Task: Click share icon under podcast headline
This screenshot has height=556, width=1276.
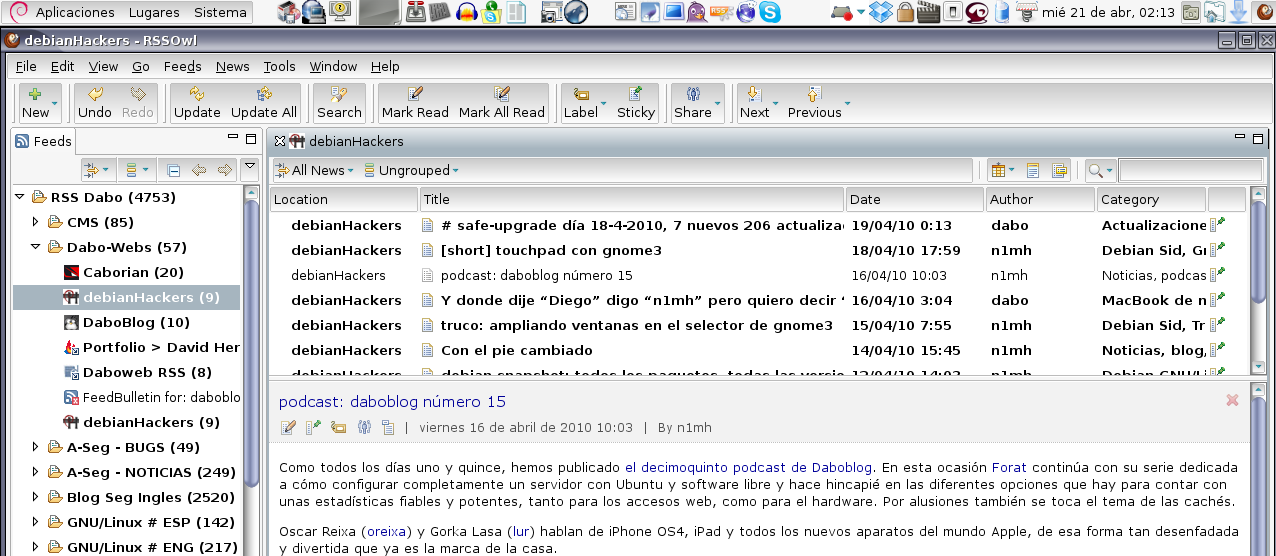Action: click(363, 427)
